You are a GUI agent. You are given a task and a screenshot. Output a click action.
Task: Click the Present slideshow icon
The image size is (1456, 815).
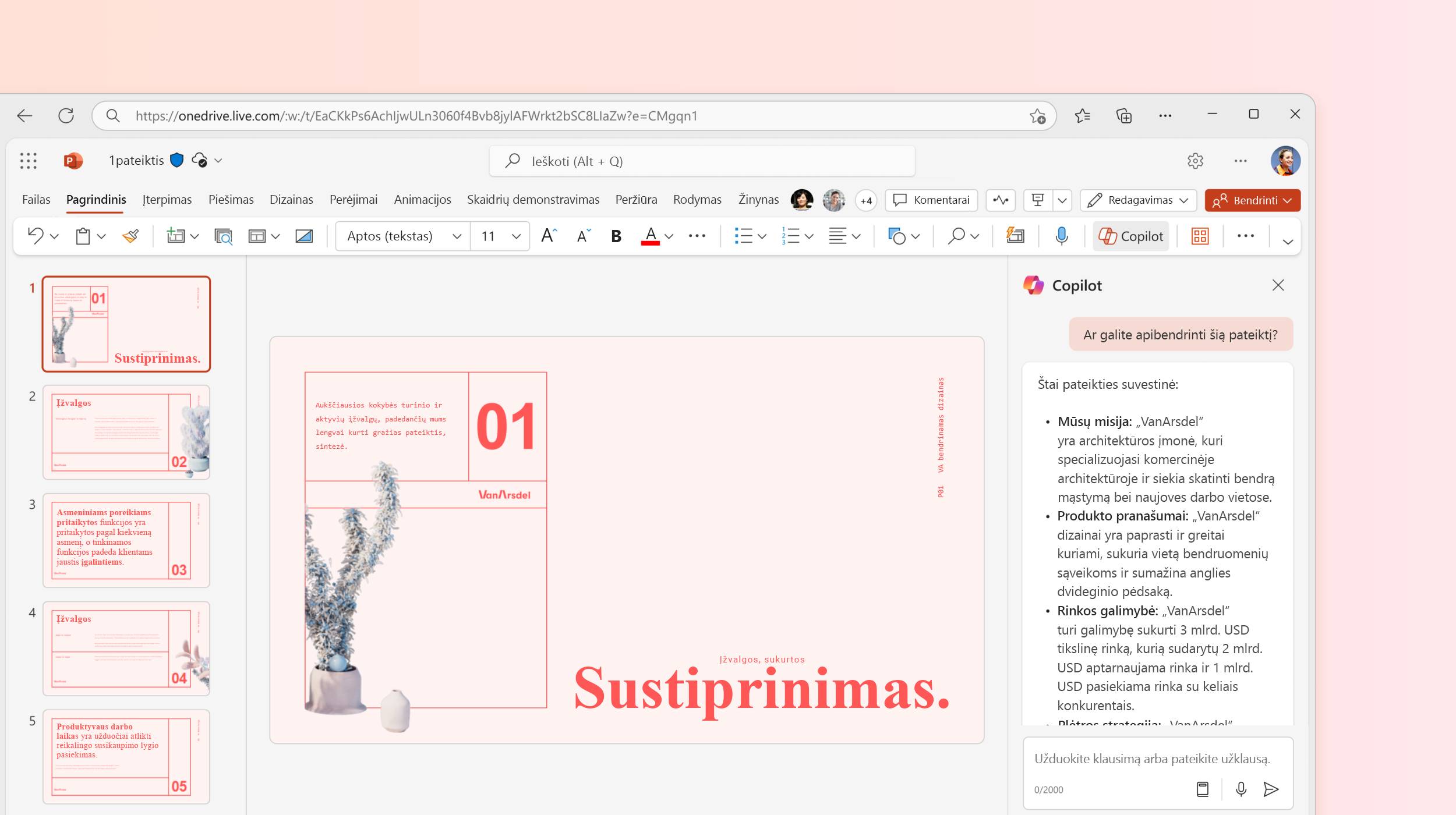(1038, 200)
